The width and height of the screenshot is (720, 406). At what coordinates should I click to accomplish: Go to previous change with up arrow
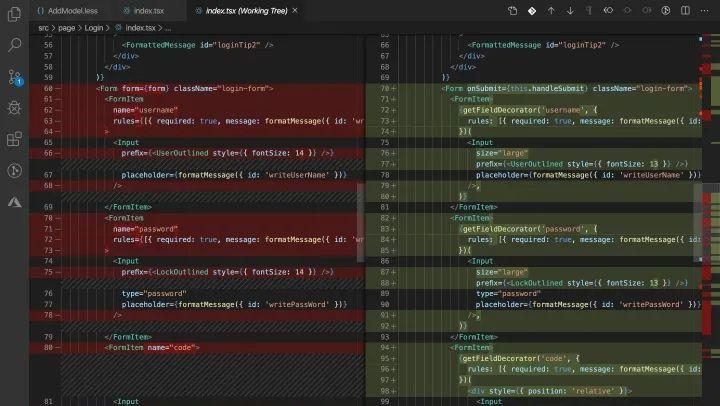coord(551,11)
